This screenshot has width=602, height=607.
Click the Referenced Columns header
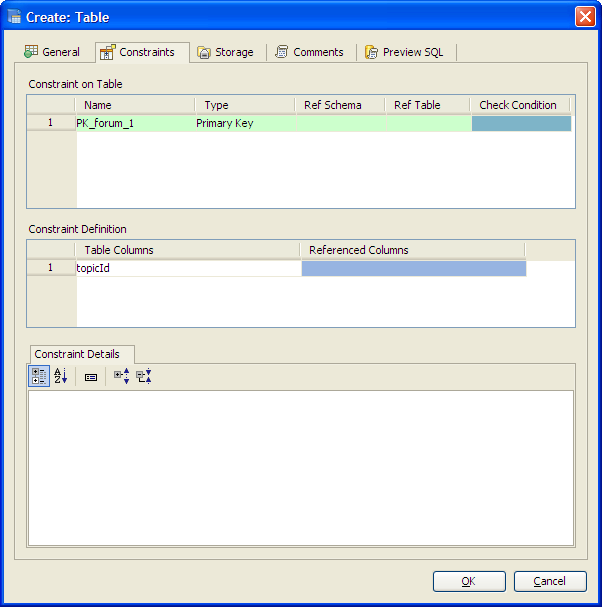pos(413,250)
